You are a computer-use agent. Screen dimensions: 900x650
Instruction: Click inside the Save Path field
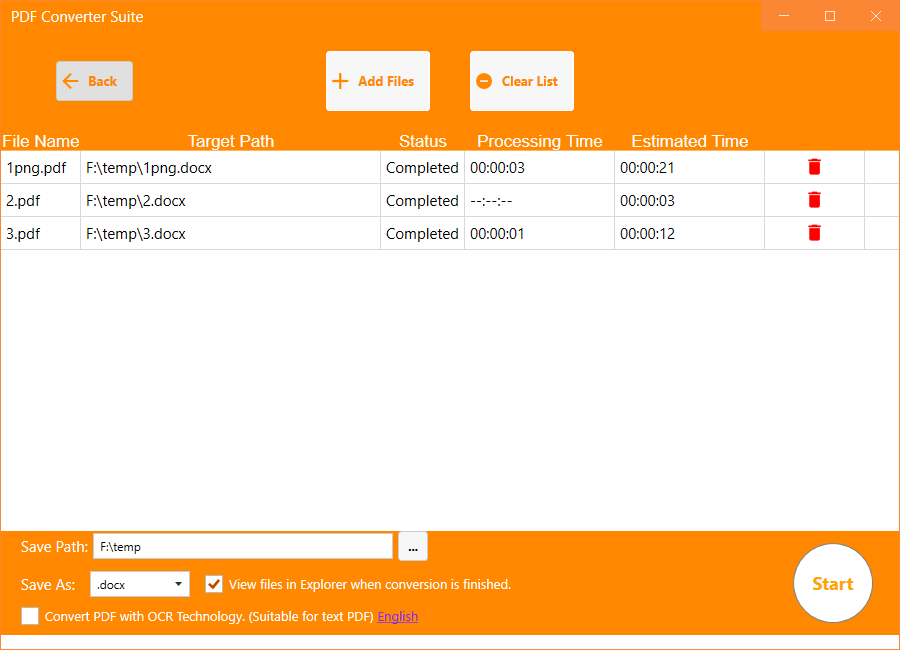[243, 546]
